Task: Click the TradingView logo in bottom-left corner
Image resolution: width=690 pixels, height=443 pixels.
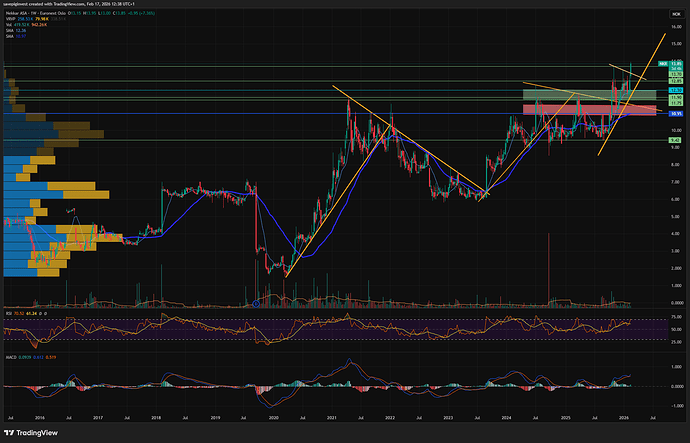Action: click(28, 431)
